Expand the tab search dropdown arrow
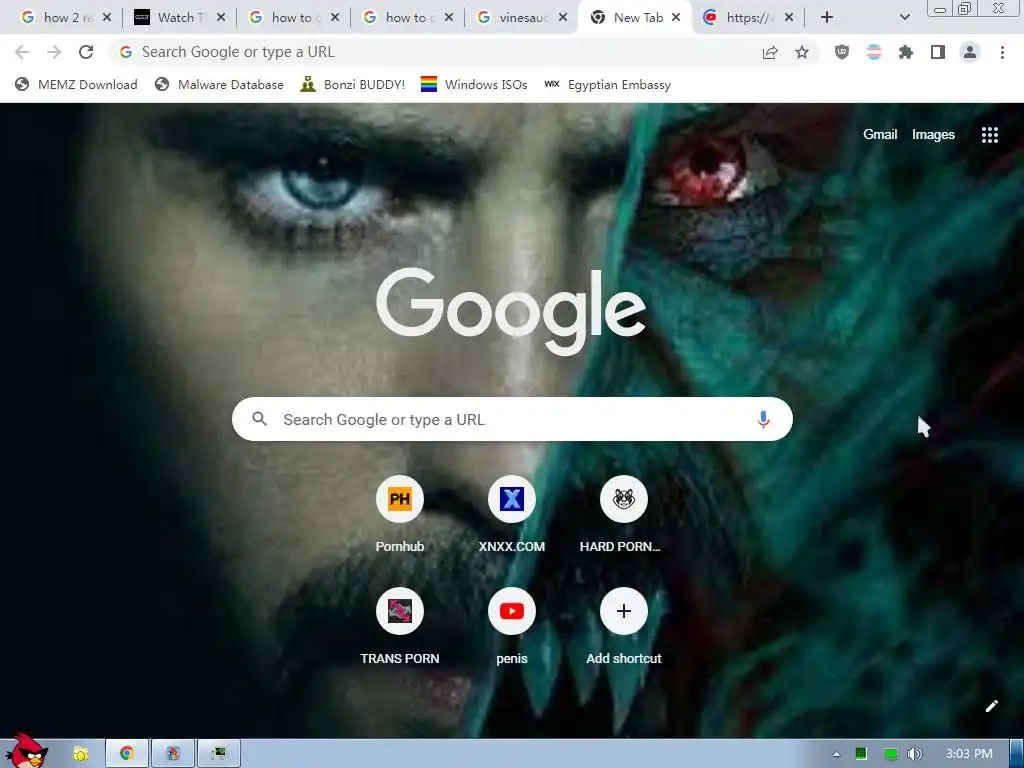Image resolution: width=1024 pixels, height=768 pixels. [904, 18]
